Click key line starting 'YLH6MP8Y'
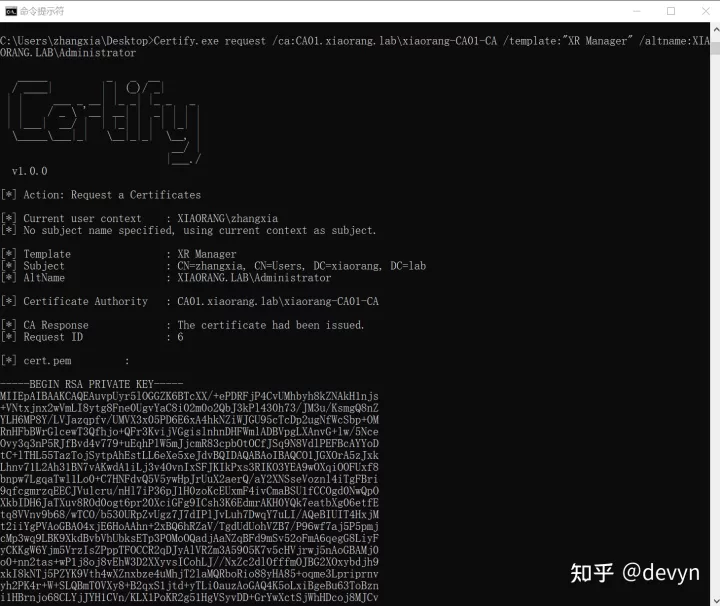The image size is (720, 606). tap(189, 420)
